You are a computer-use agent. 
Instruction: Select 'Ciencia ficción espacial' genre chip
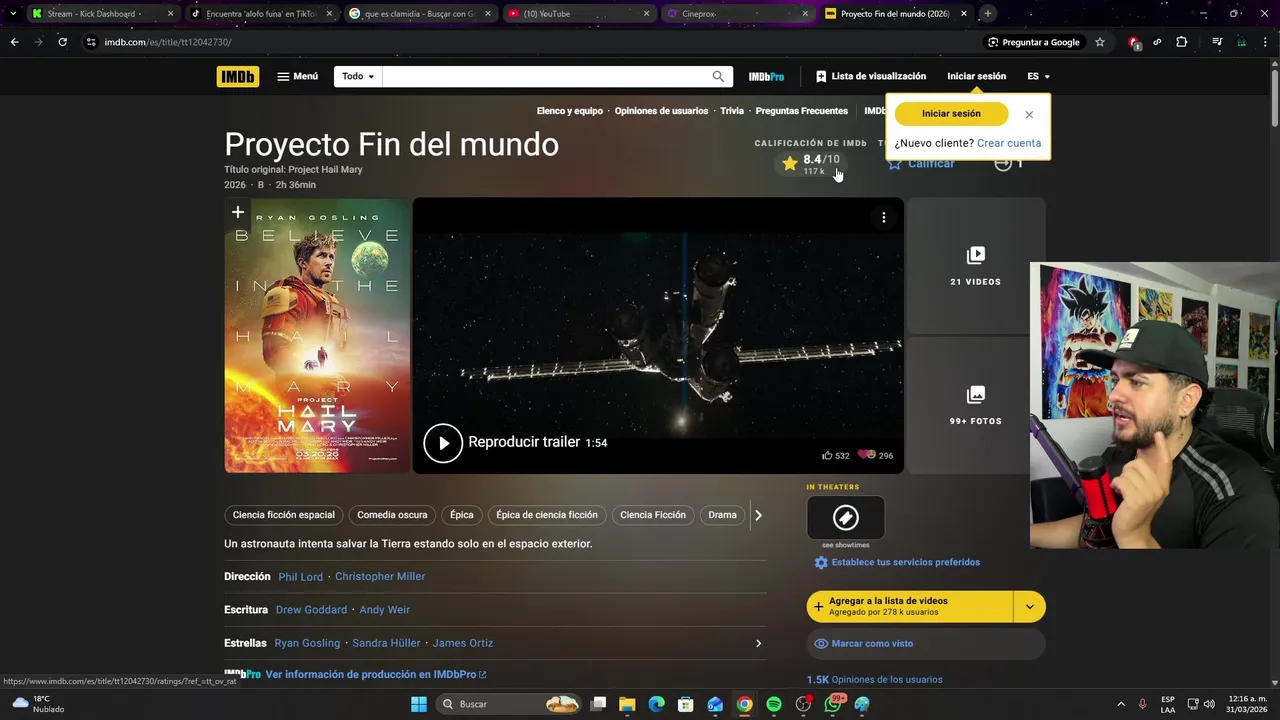pyautogui.click(x=284, y=515)
